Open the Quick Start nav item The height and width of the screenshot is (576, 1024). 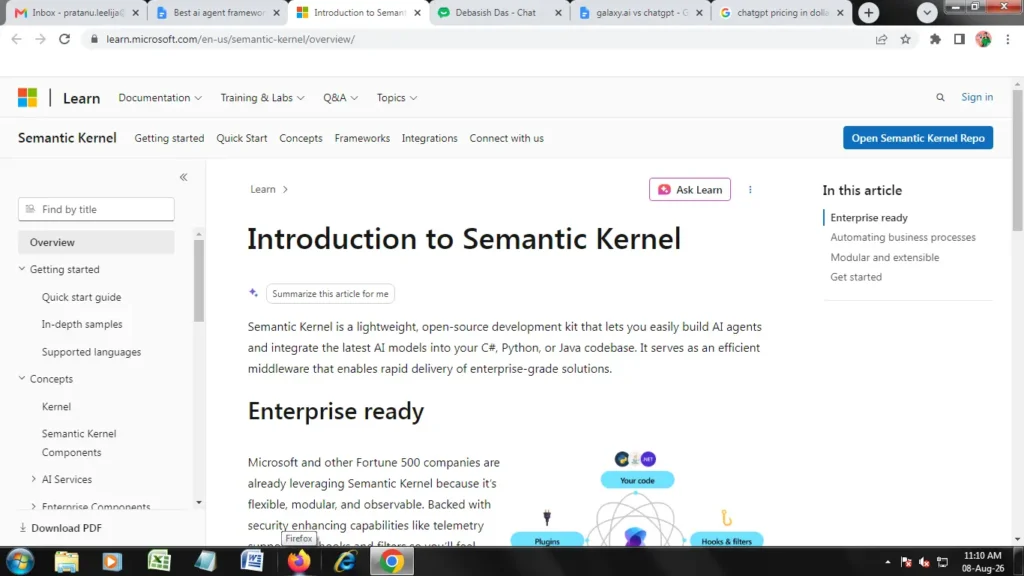click(x=242, y=138)
